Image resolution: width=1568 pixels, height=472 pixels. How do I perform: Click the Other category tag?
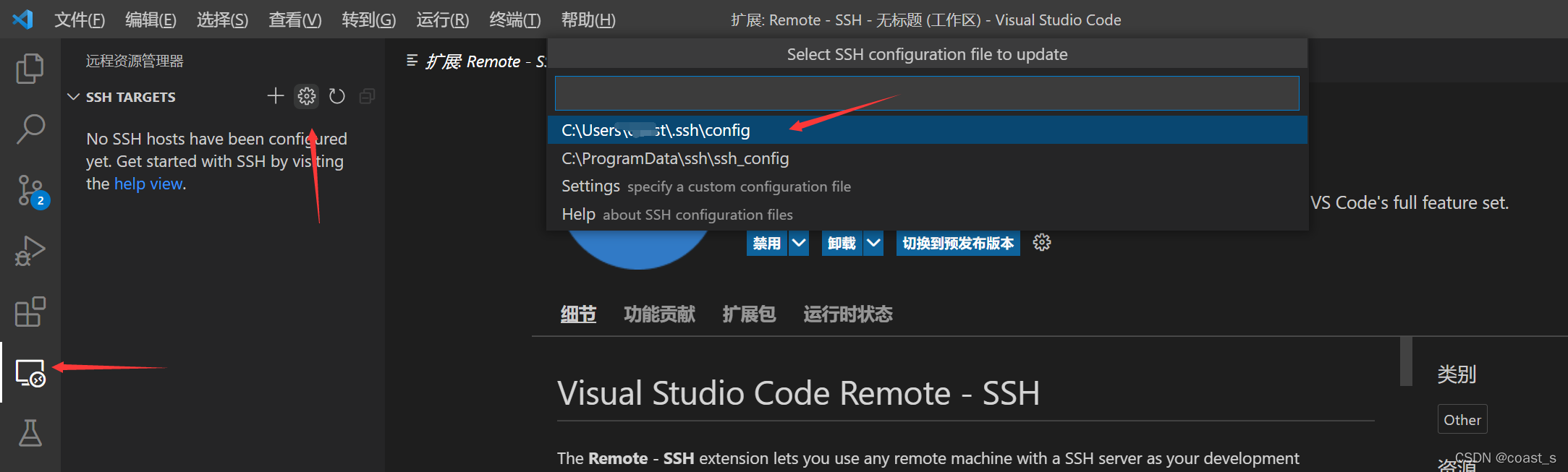coord(1462,419)
